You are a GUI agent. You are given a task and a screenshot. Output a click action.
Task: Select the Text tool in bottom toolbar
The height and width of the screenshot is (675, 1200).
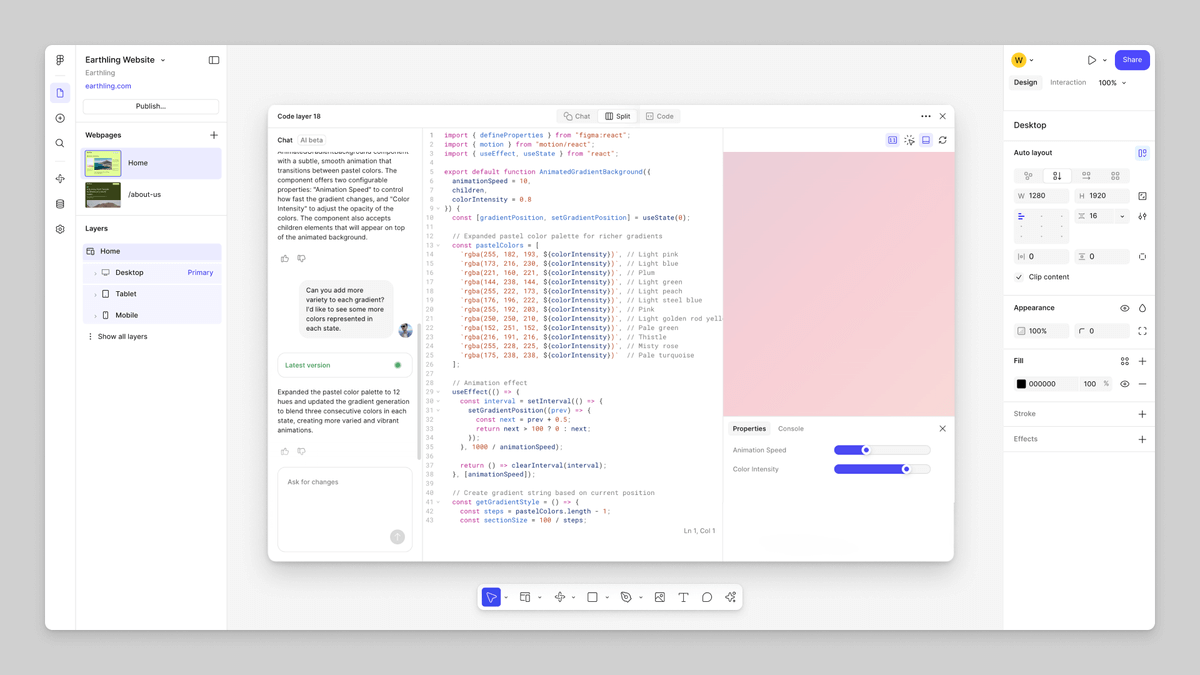tap(683, 597)
